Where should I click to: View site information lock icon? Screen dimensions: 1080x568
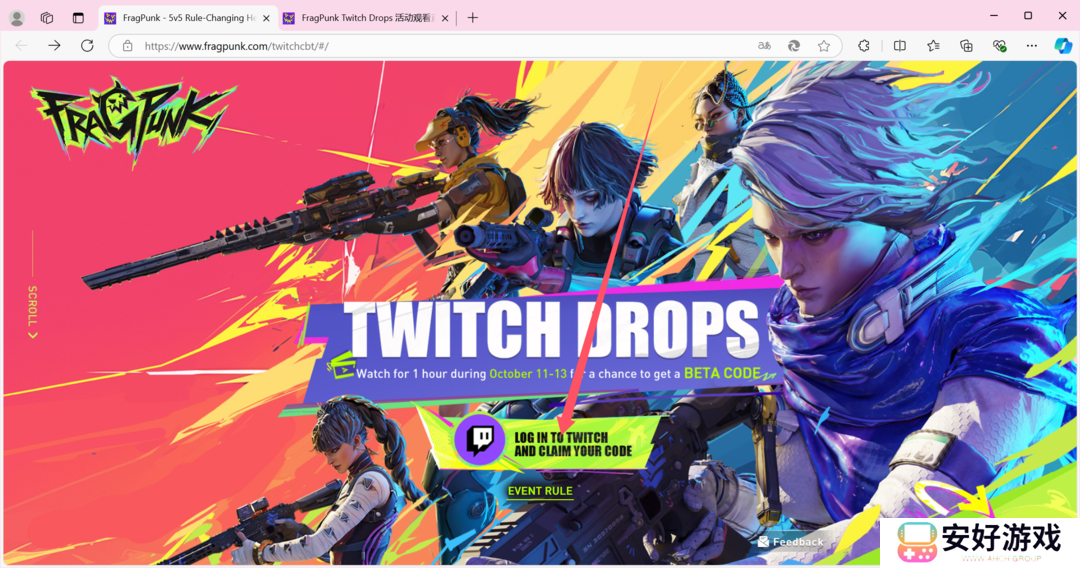(127, 46)
